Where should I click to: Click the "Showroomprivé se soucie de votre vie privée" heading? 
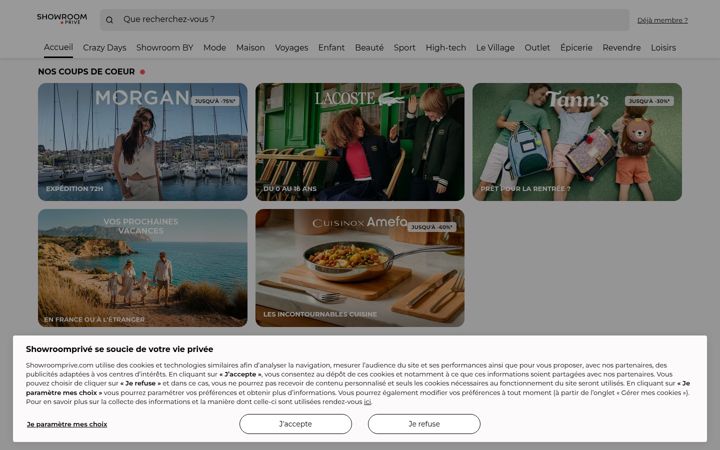[119, 349]
